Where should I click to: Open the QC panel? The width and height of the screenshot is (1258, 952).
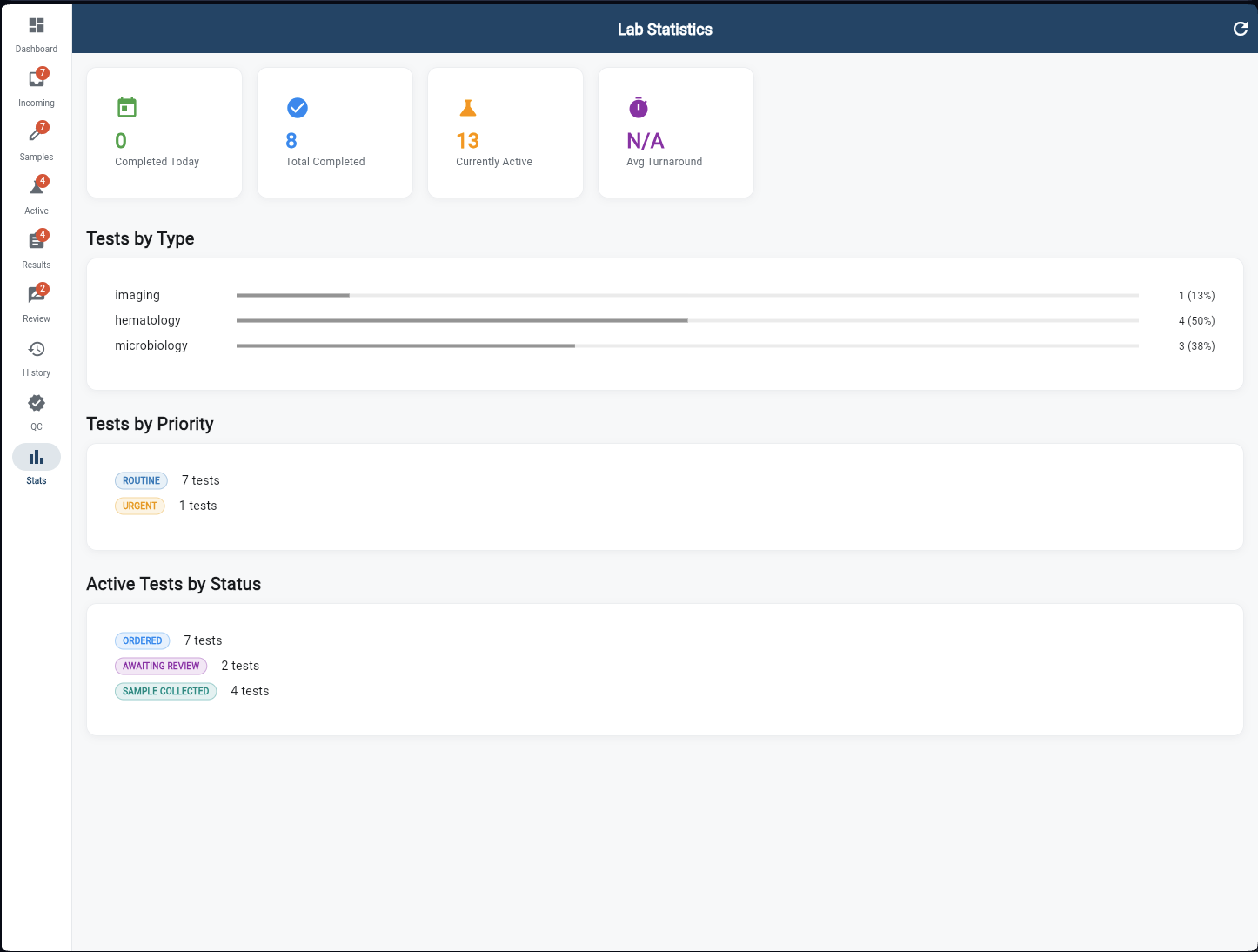tap(36, 405)
